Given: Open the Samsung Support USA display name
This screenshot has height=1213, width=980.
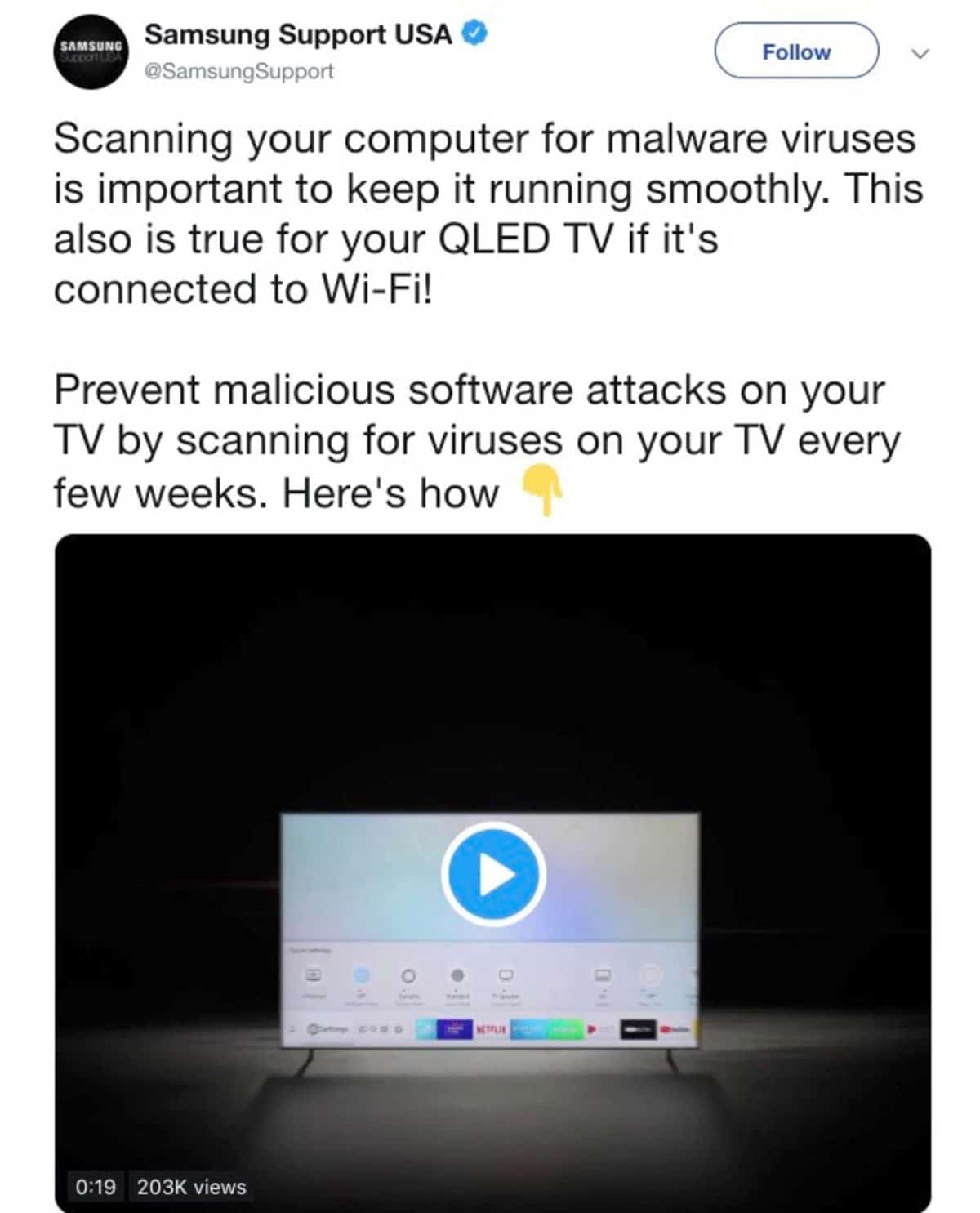Looking at the screenshot, I should 298,34.
